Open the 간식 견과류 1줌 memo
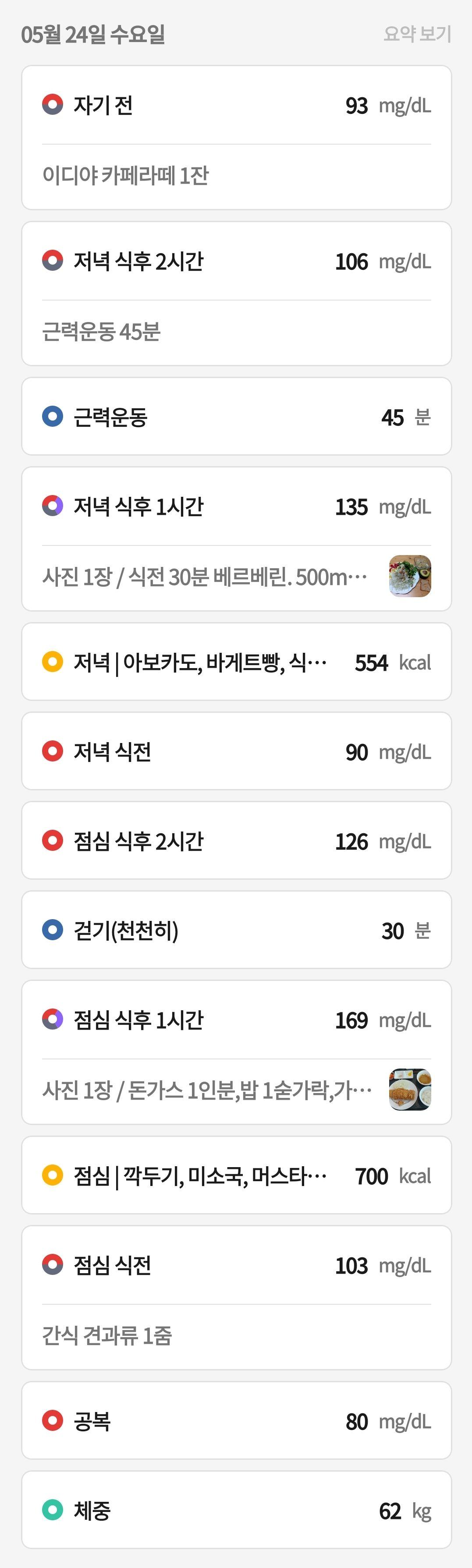The image size is (472, 1568). point(107,1335)
